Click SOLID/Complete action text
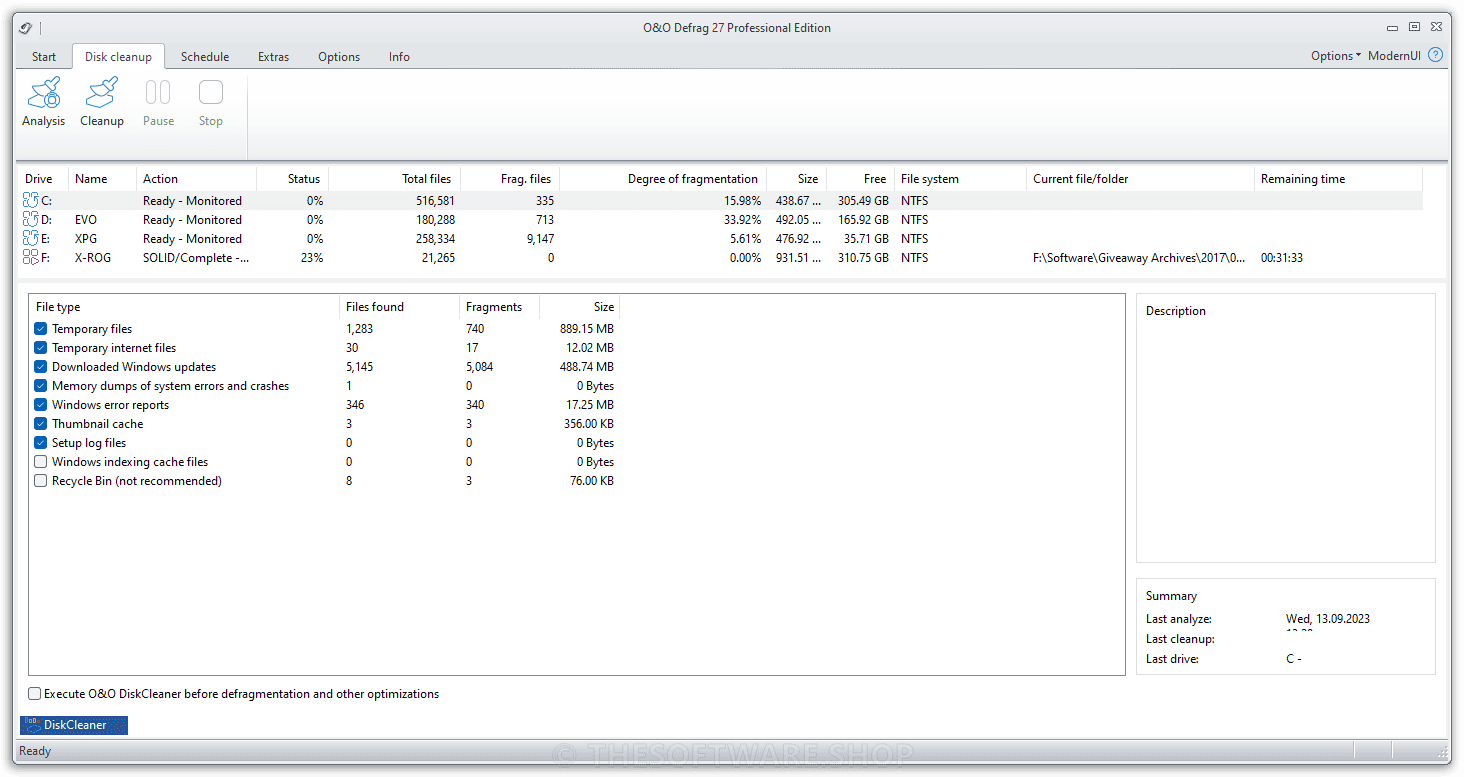The width and height of the screenshot is (1464, 777). click(x=196, y=258)
